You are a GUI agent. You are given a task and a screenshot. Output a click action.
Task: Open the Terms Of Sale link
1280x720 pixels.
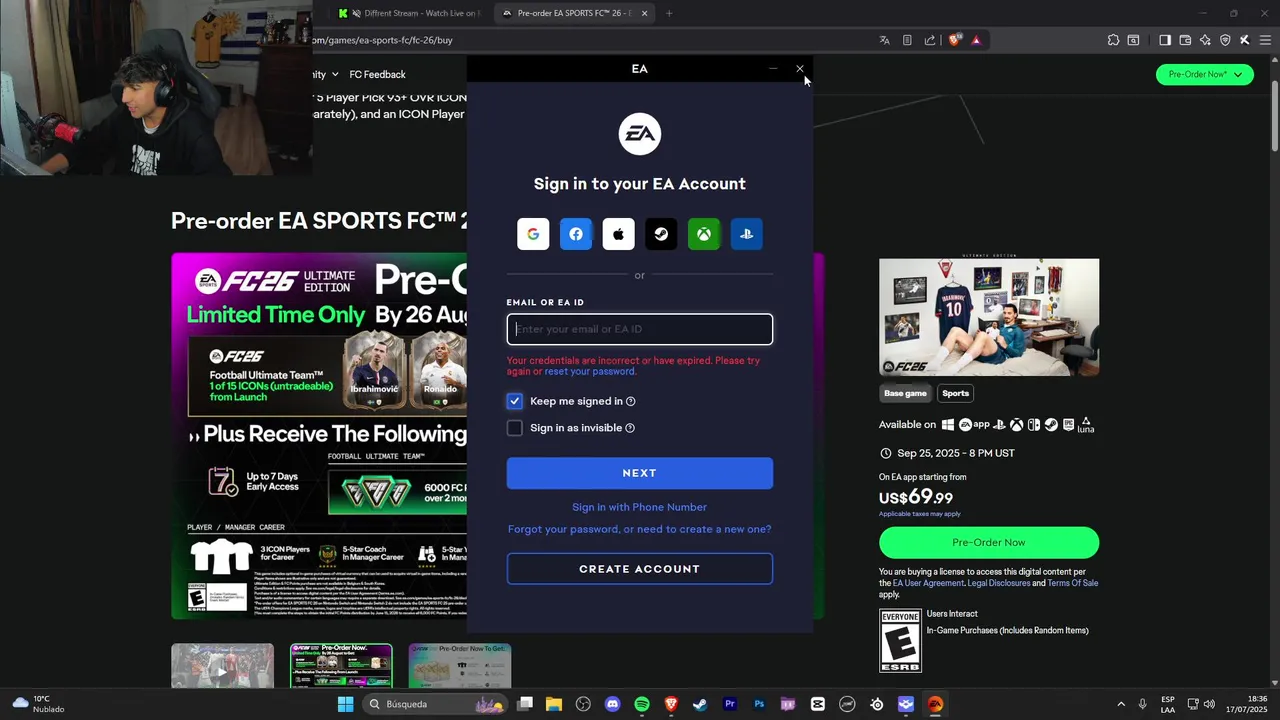1073,583
